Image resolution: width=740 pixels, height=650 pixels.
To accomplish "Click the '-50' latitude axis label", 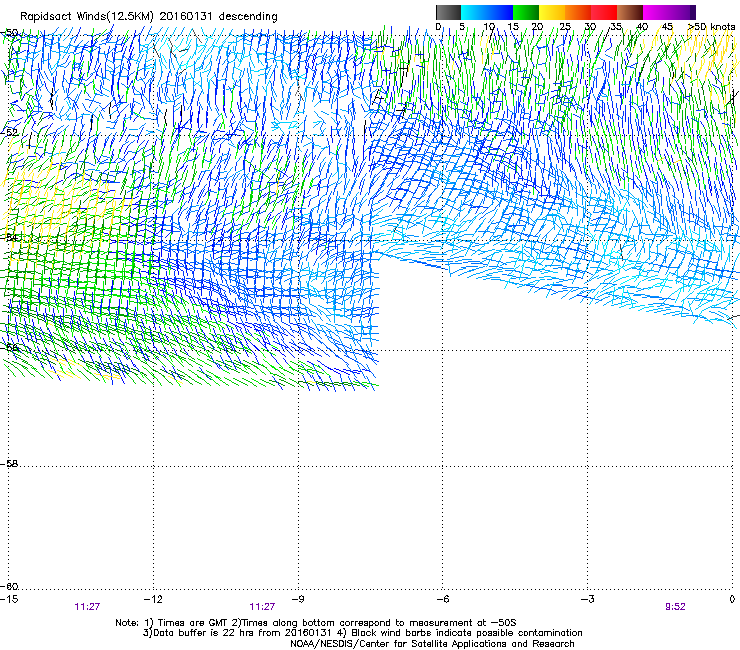I will click(x=9, y=33).
